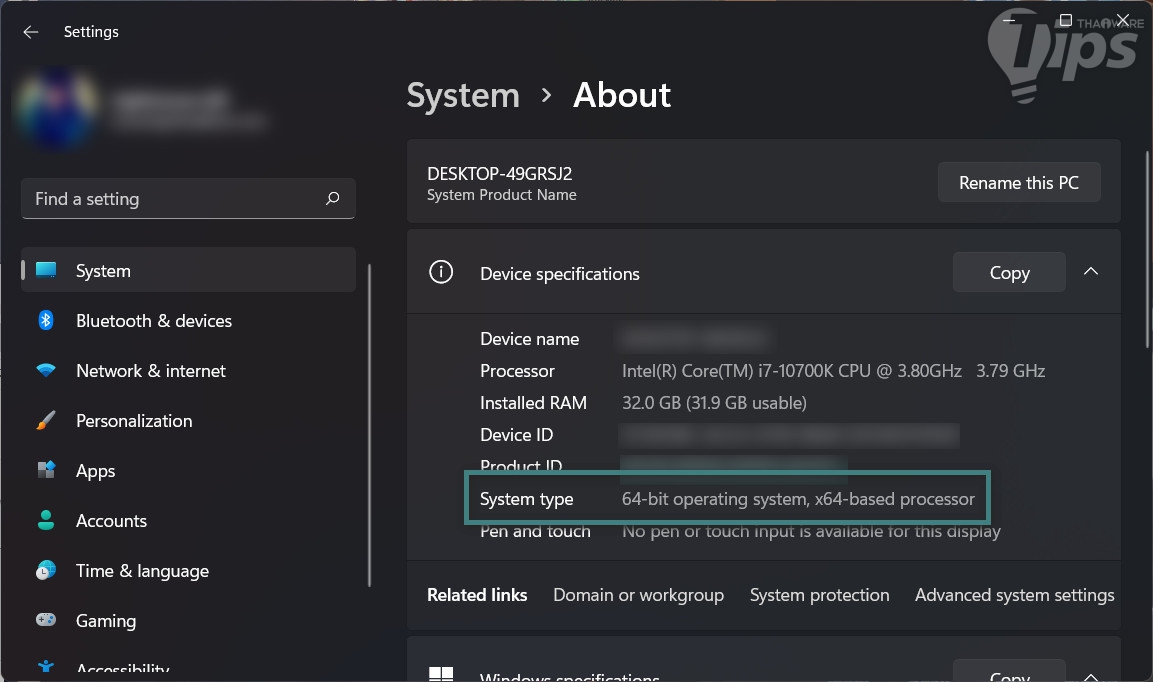Click the back arrow in Settings
This screenshot has width=1153, height=682.
point(31,32)
